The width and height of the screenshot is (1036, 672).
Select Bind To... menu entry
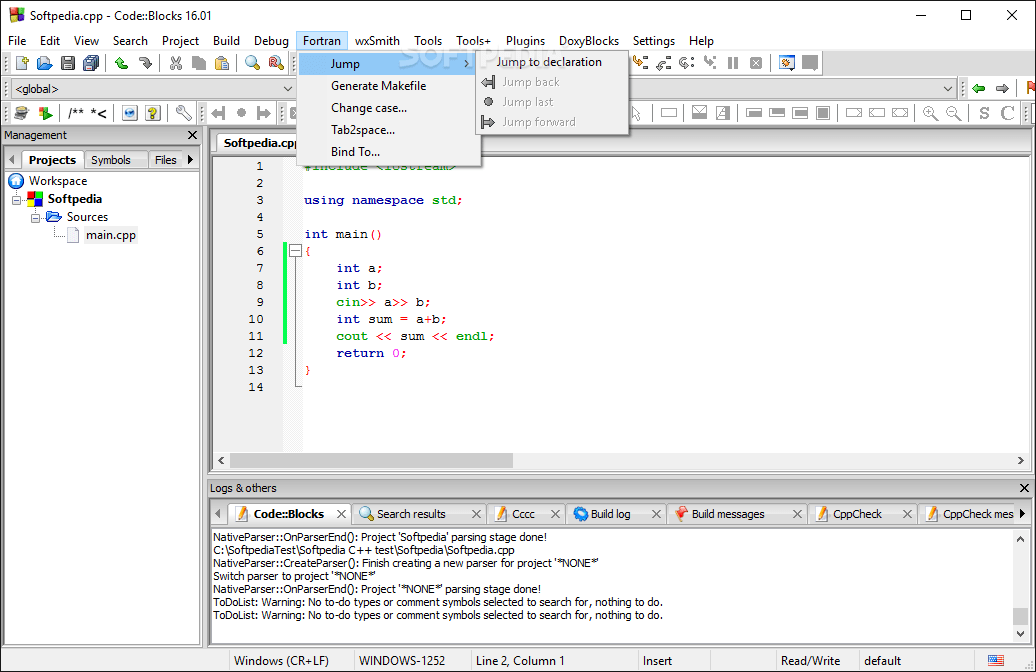point(355,152)
